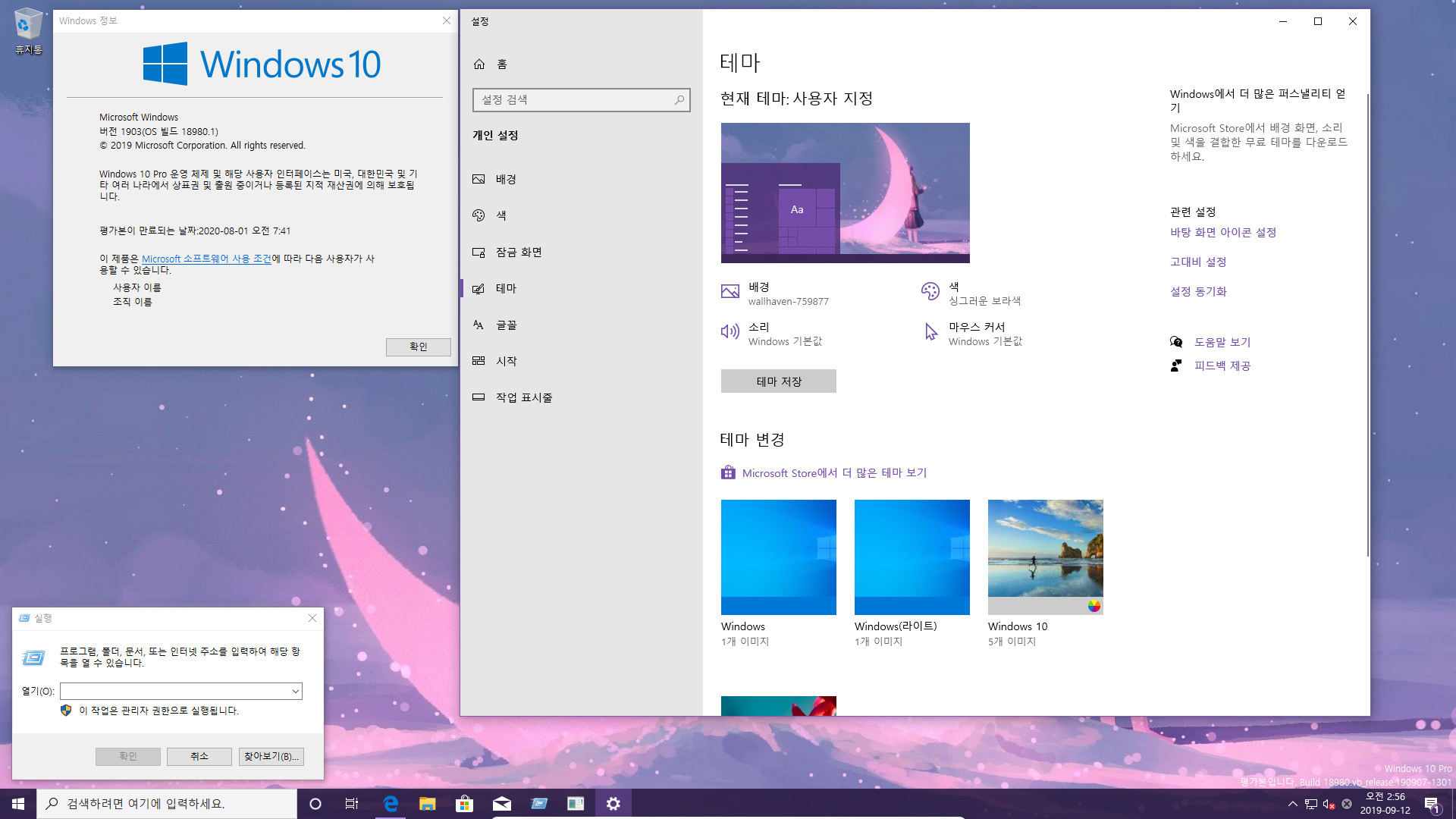Maximize the Settings window

[x=1318, y=21]
